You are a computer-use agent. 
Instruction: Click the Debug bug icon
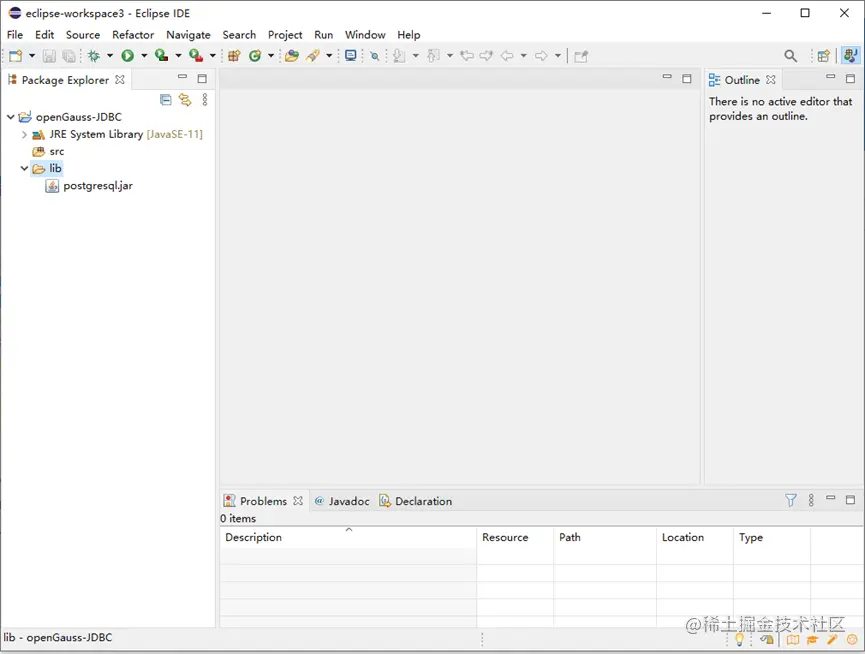94,56
